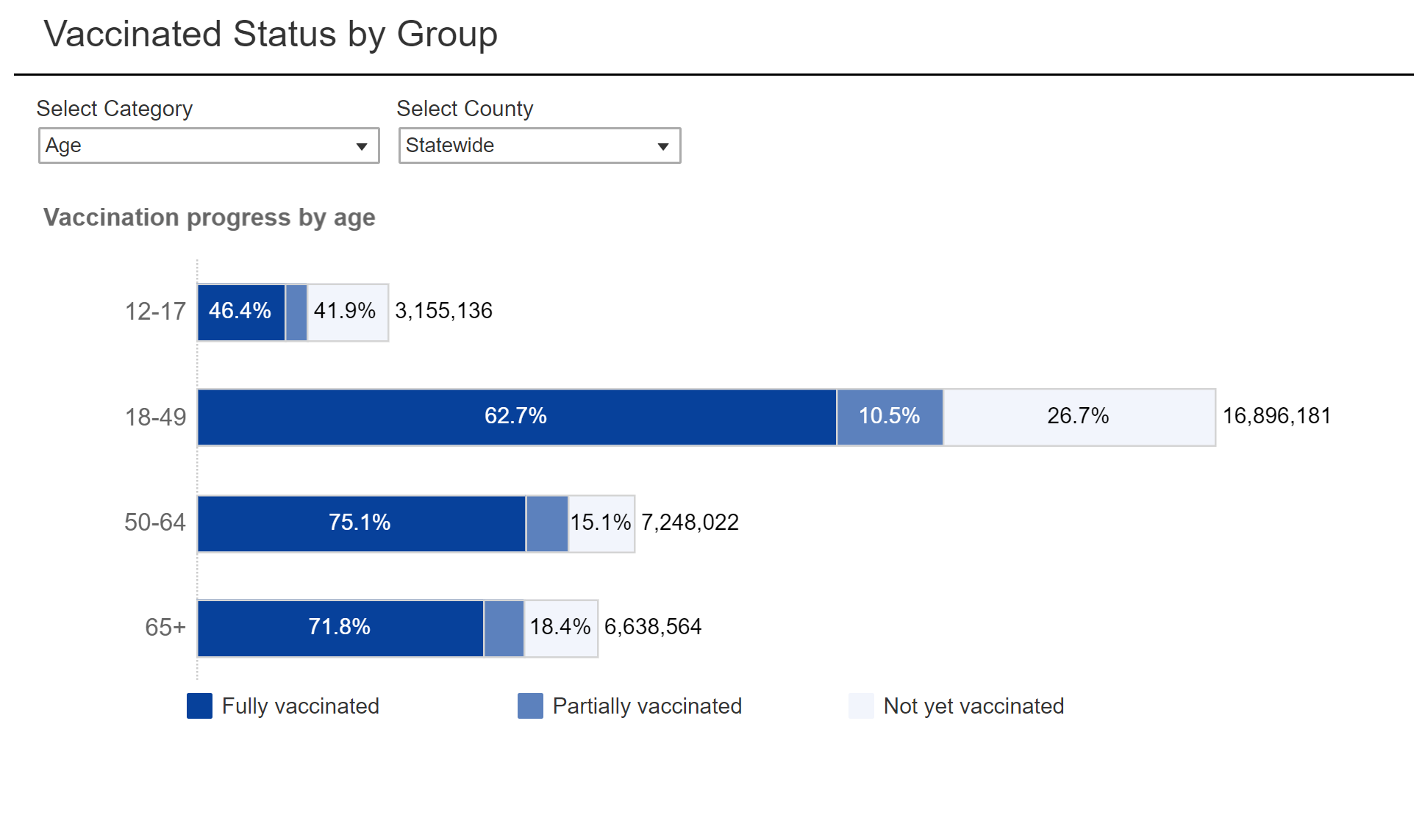Click the Partially vaccinated legend swatch

pos(530,706)
